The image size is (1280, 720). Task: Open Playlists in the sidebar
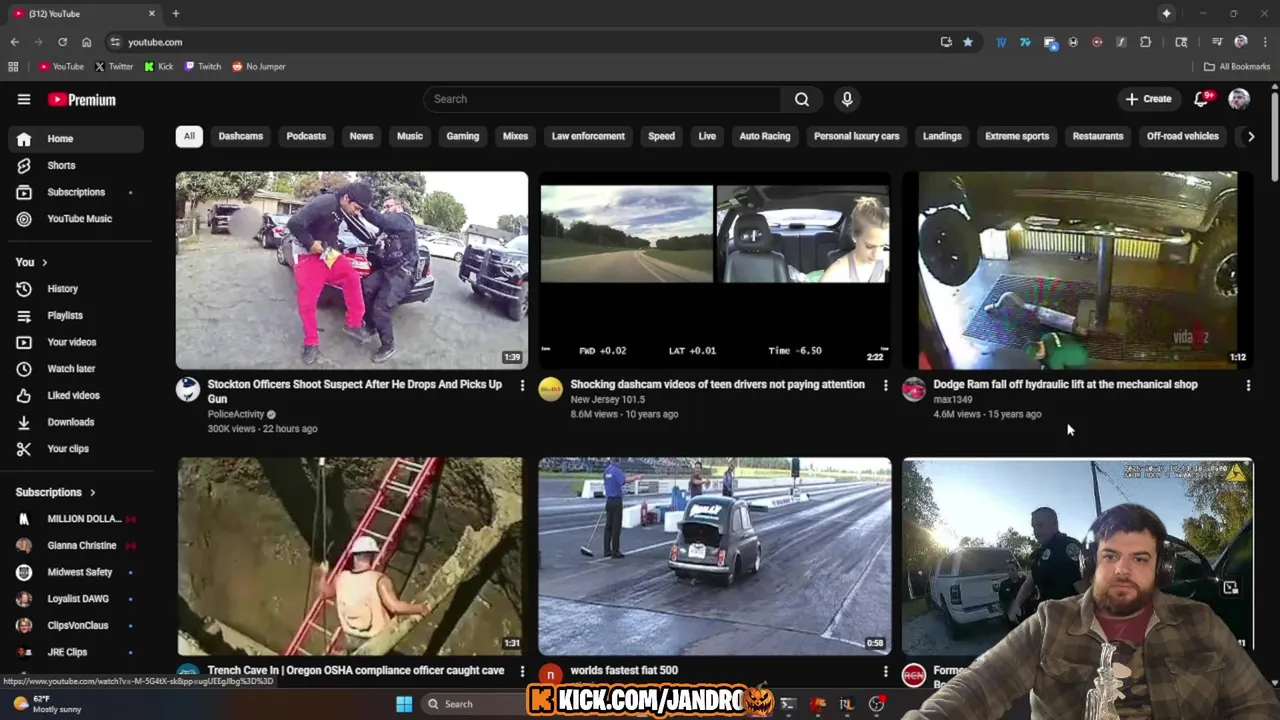coord(76,315)
